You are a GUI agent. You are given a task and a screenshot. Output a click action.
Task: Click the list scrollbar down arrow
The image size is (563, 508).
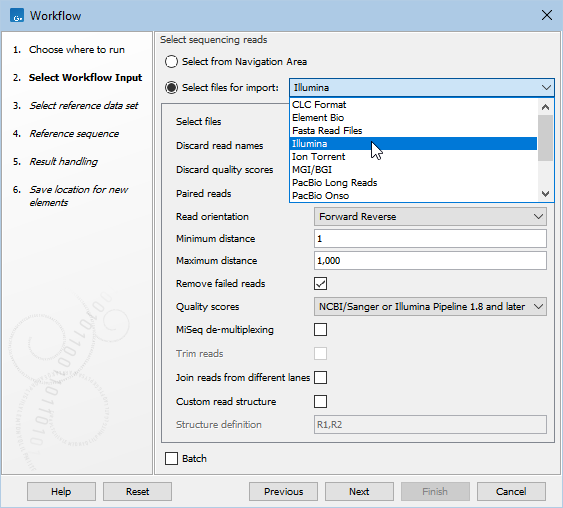545,194
